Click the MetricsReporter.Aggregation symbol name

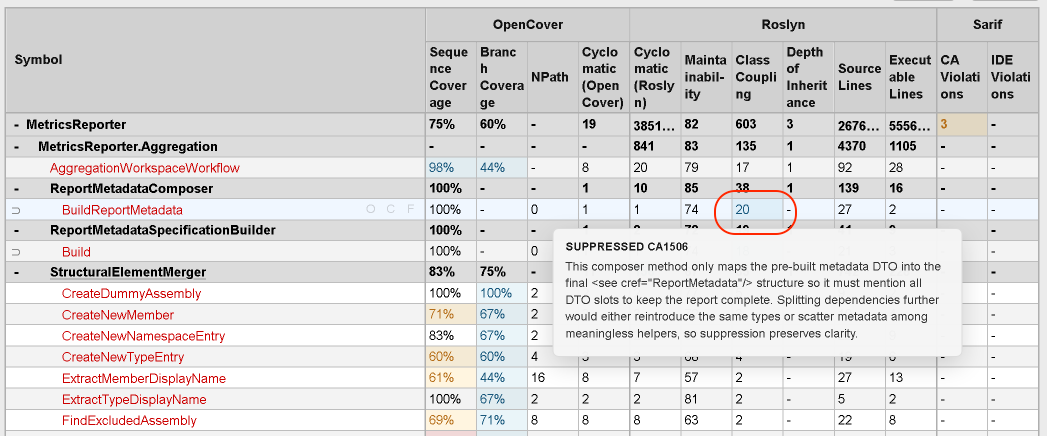click(x=128, y=146)
